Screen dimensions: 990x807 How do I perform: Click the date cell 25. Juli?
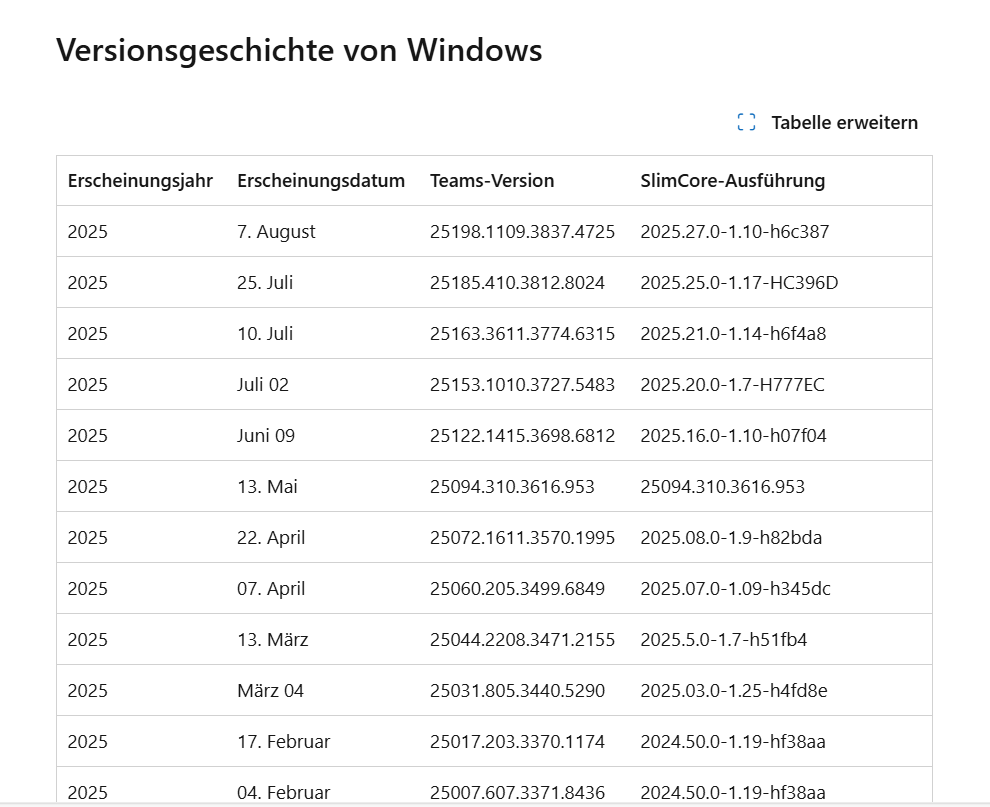click(265, 282)
